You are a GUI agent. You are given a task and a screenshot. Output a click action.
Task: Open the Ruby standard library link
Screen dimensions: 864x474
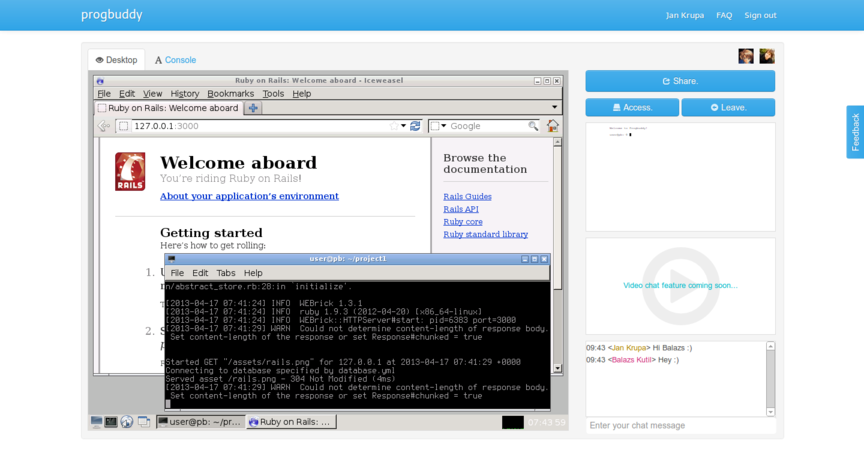(x=485, y=234)
